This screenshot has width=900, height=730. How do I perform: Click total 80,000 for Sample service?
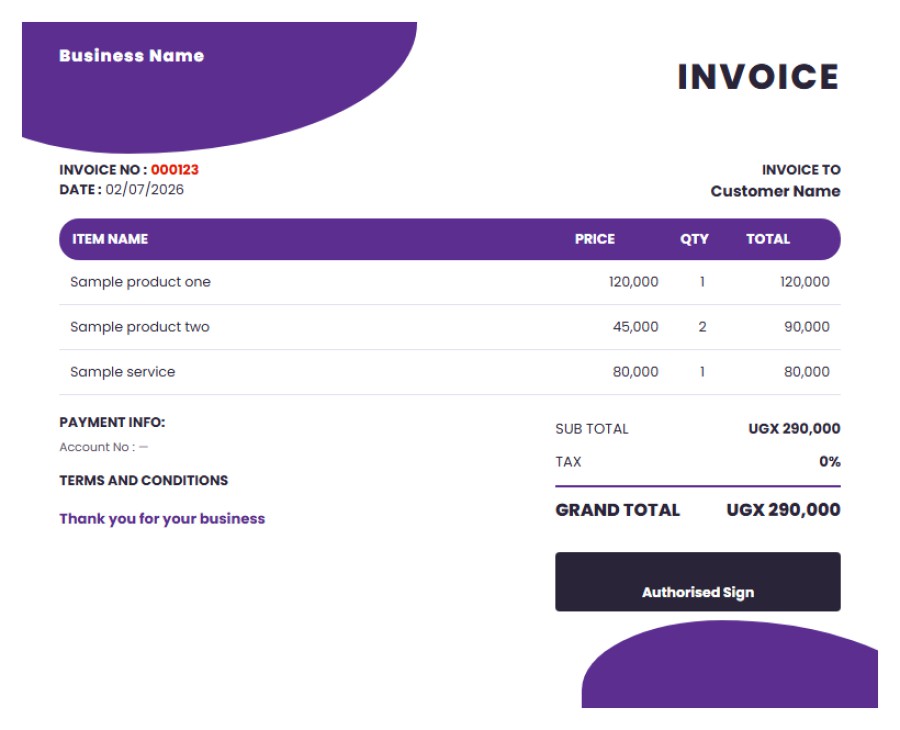click(x=806, y=372)
